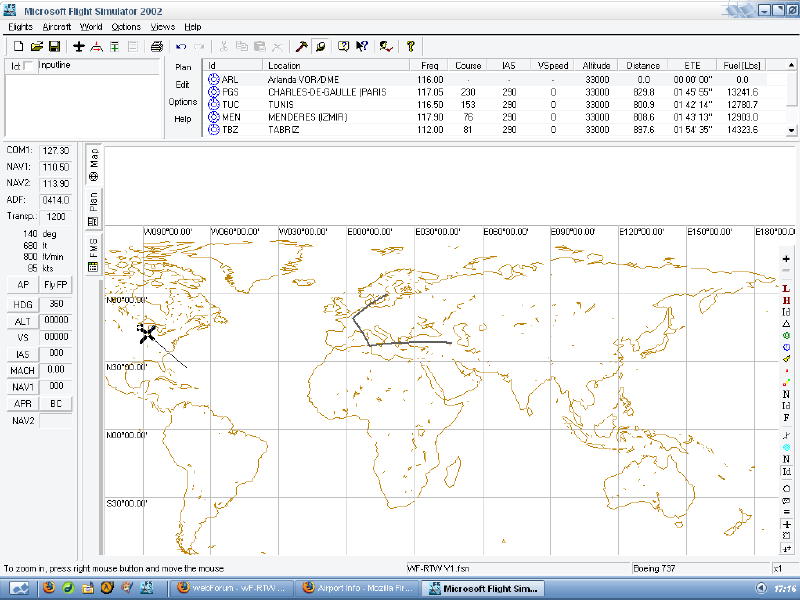Toggle the bold F map icon
Viewport: 800px width, 600px height.
point(786,418)
